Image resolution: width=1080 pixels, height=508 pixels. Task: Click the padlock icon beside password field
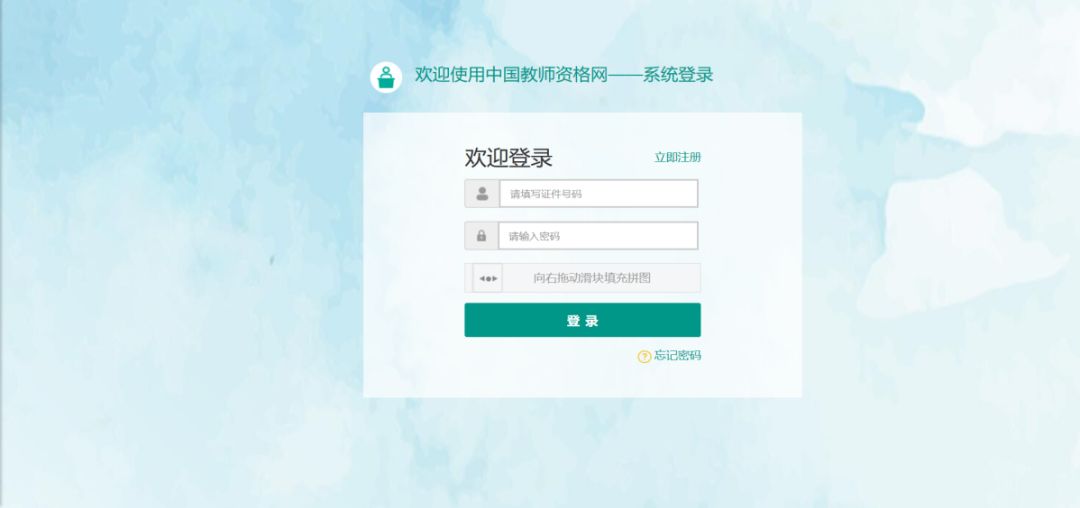click(481, 235)
